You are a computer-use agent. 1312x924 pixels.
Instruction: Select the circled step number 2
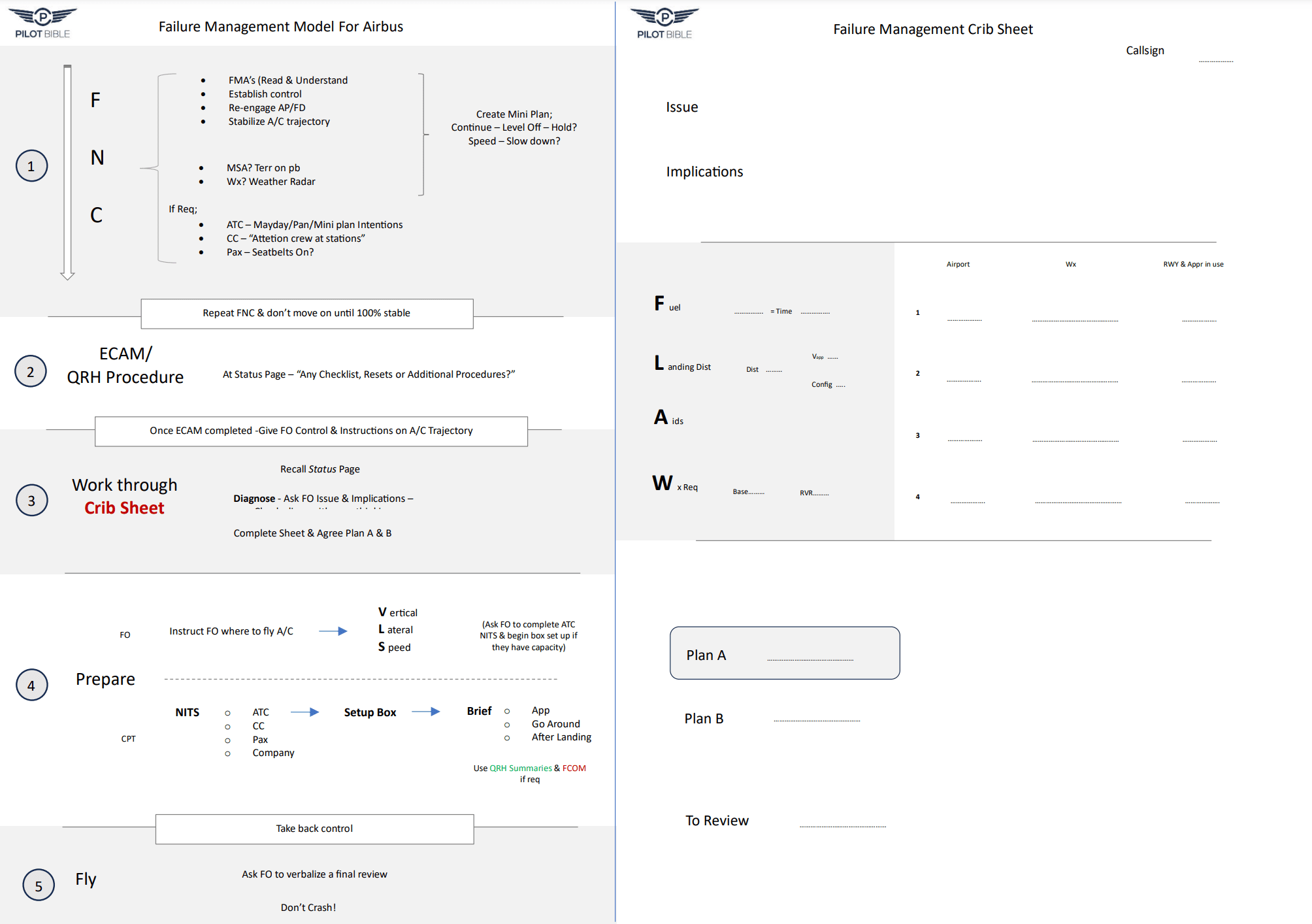pos(31,371)
